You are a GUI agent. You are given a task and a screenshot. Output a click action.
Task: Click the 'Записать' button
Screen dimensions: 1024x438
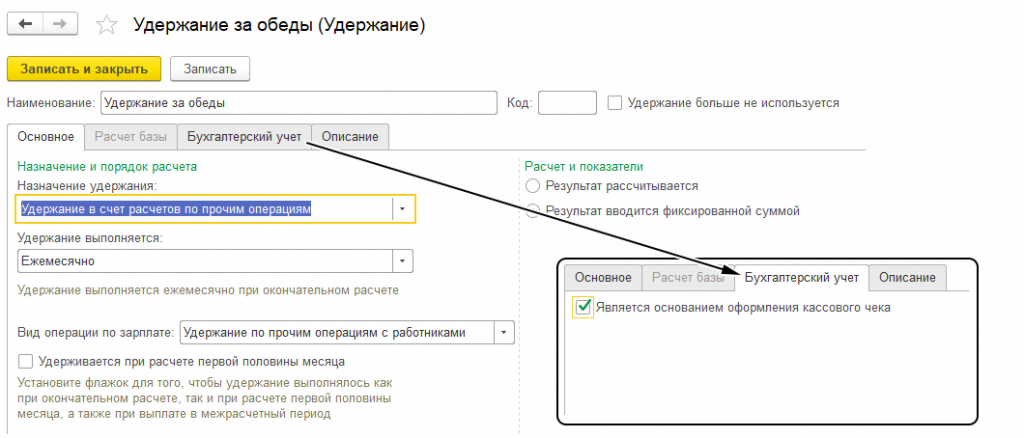(209, 68)
